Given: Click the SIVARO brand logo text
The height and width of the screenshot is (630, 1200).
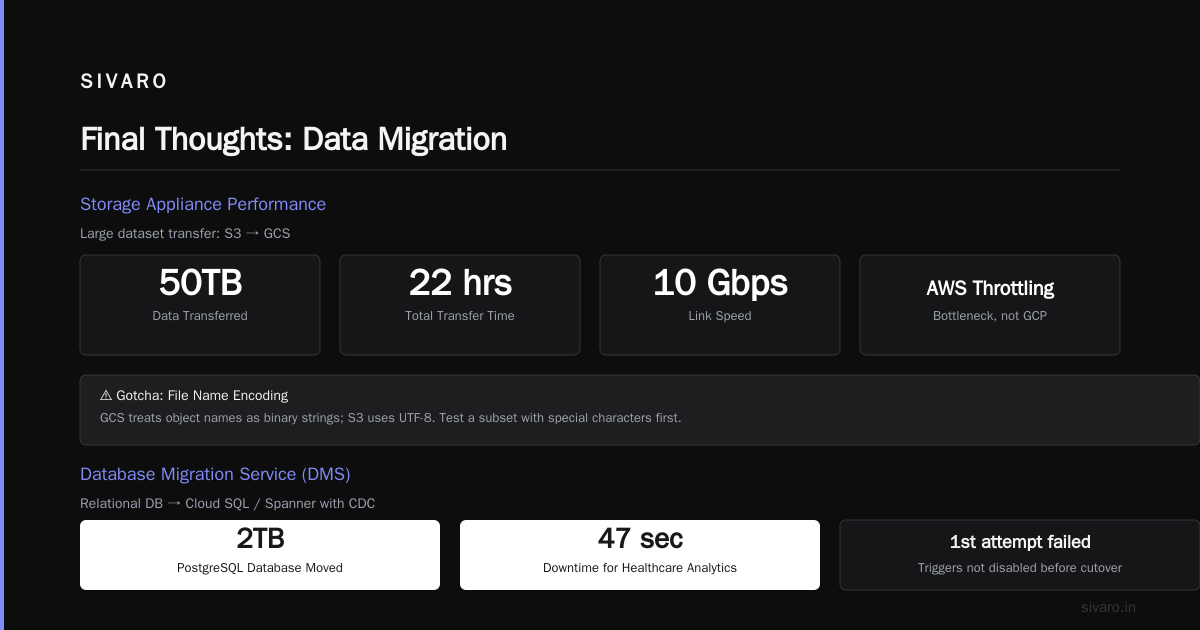Looking at the screenshot, I should [x=124, y=82].
